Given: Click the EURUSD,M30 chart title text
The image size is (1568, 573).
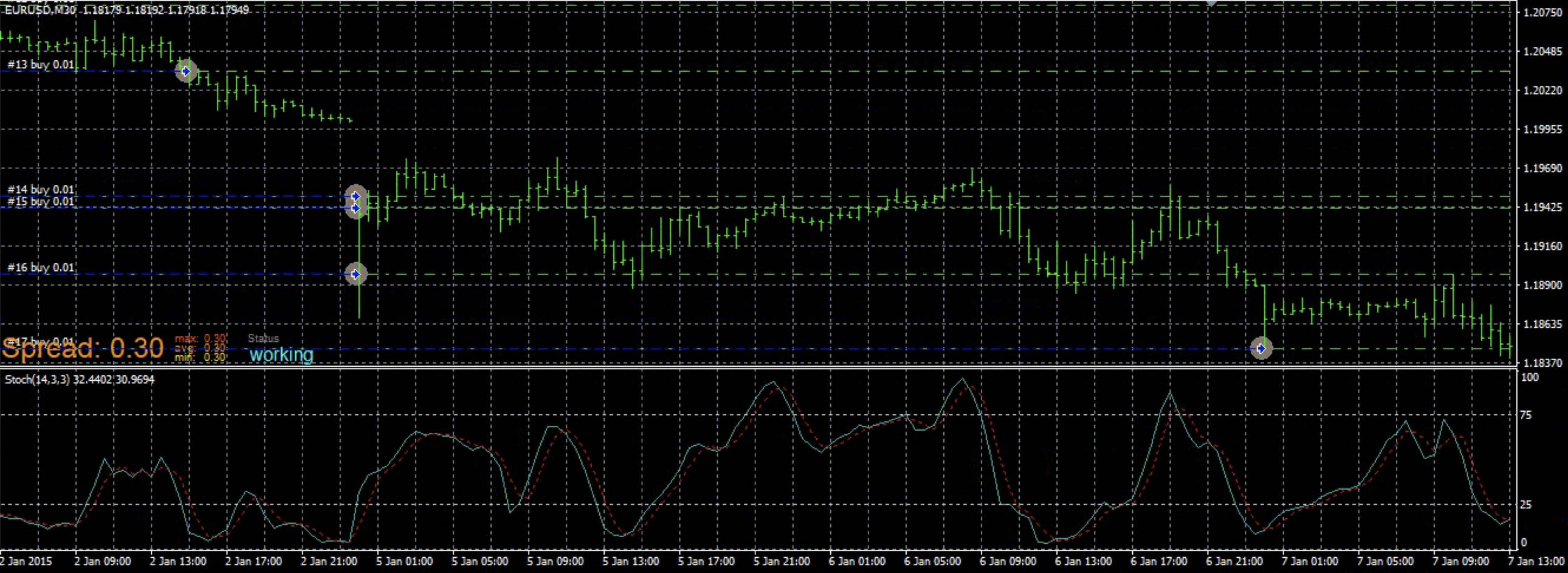Looking at the screenshot, I should [126, 10].
